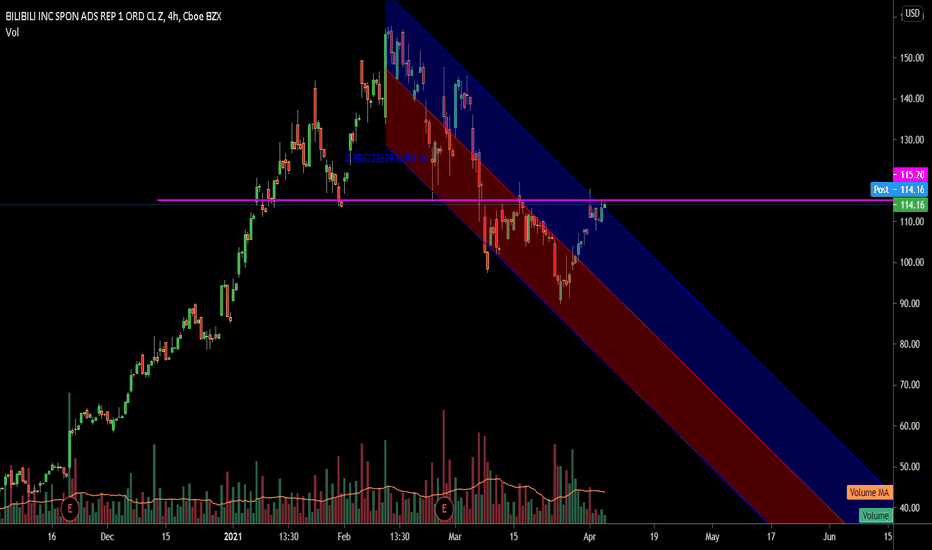Click the 80.00 price axis label
This screenshot has width=932, height=550.
[x=912, y=344]
